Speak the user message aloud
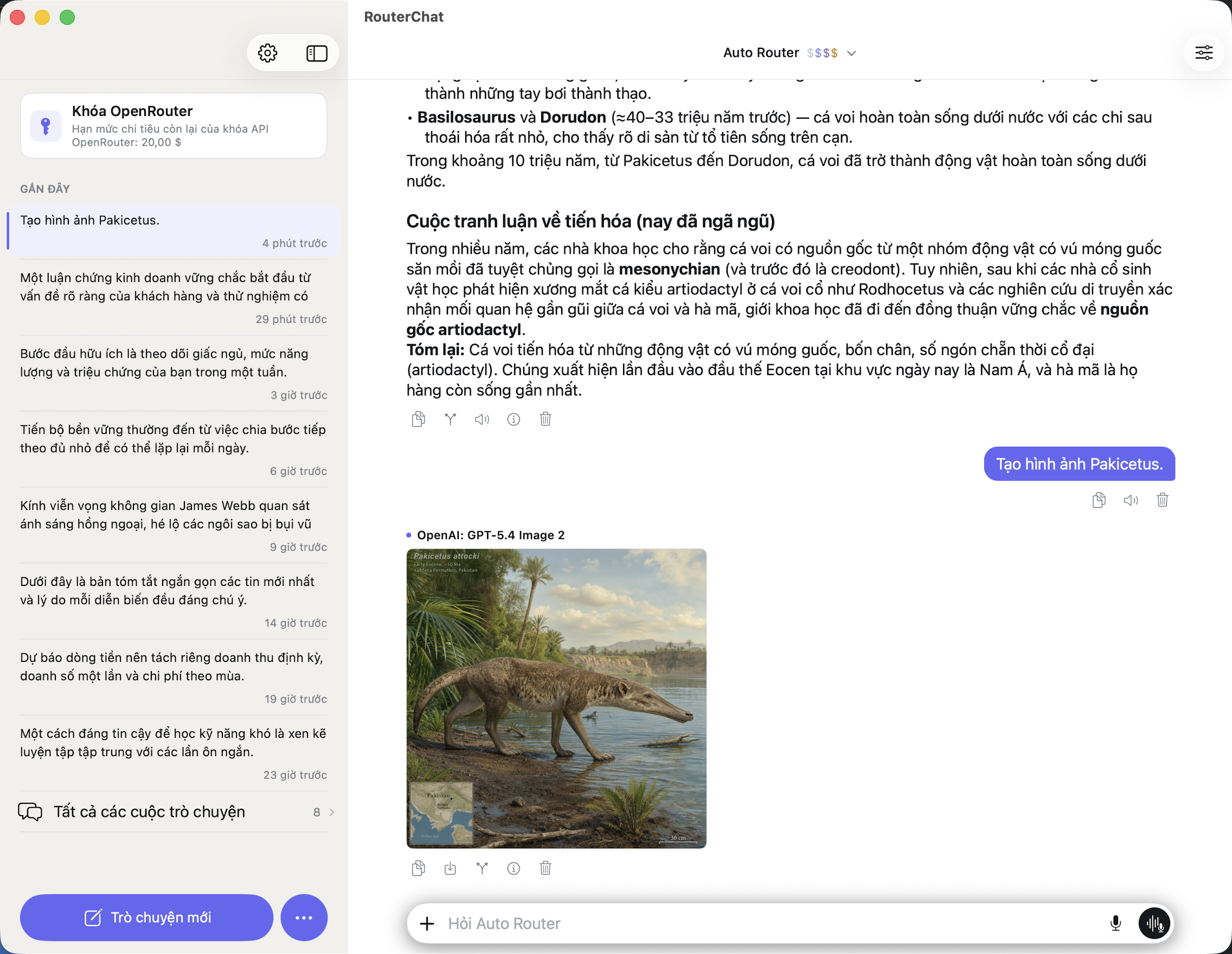This screenshot has height=954, width=1232. coord(1131,500)
